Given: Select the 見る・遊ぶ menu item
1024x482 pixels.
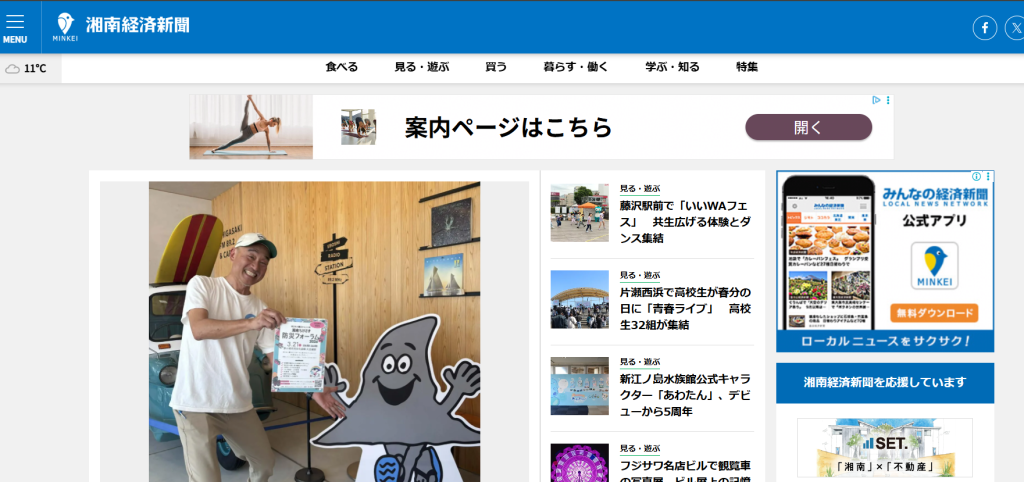Looking at the screenshot, I should [421, 67].
